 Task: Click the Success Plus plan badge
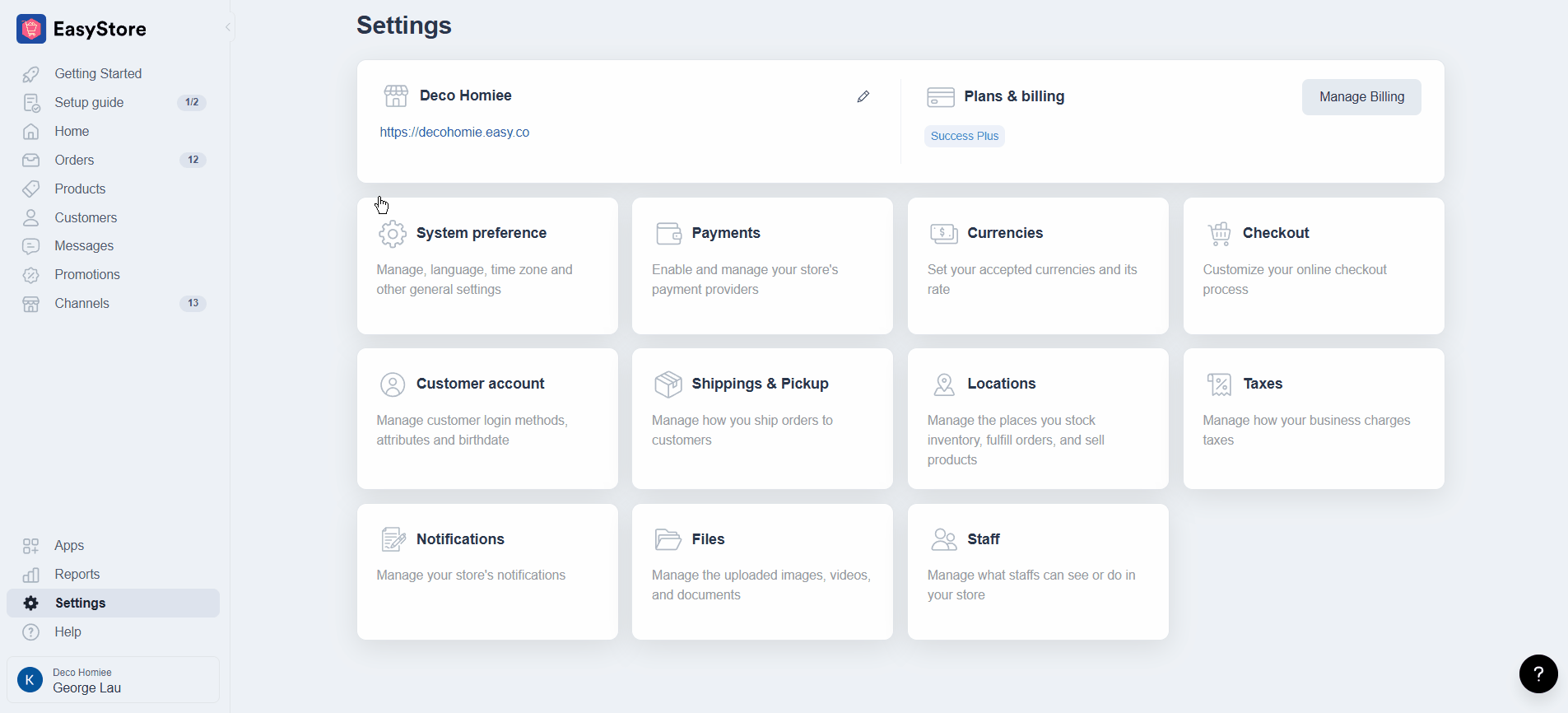tap(964, 136)
